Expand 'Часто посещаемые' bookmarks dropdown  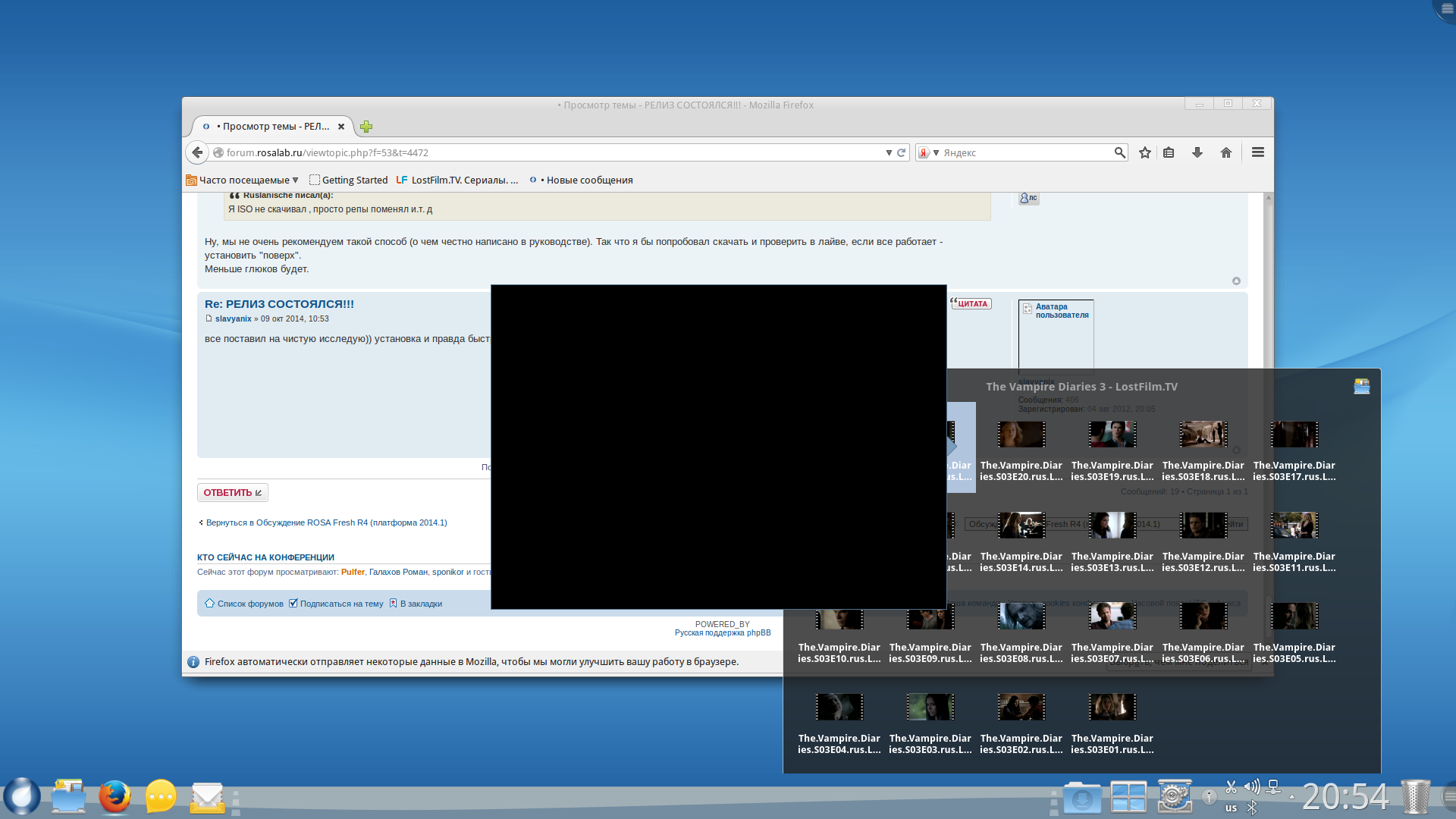tap(243, 180)
